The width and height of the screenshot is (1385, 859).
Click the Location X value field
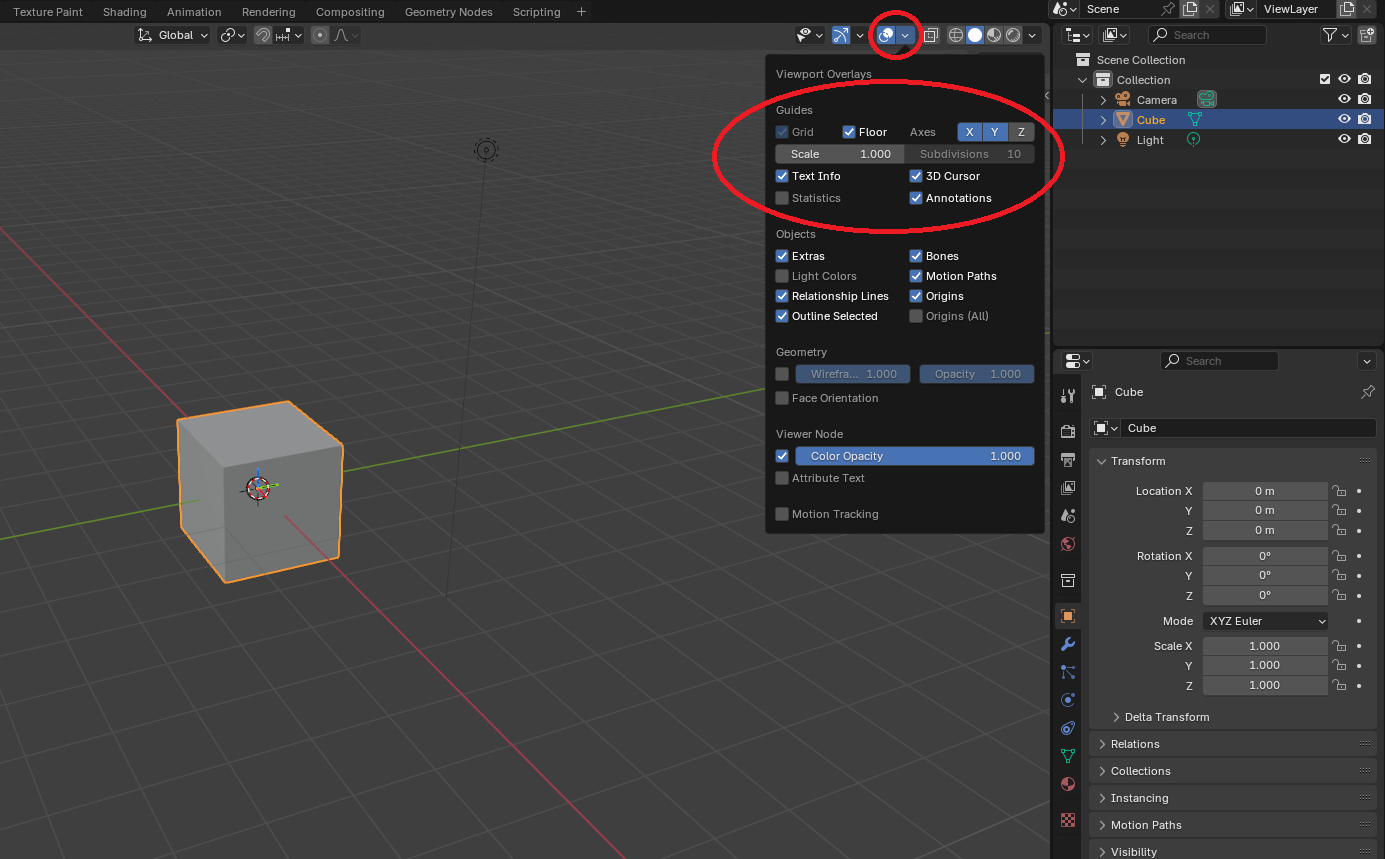point(1265,491)
